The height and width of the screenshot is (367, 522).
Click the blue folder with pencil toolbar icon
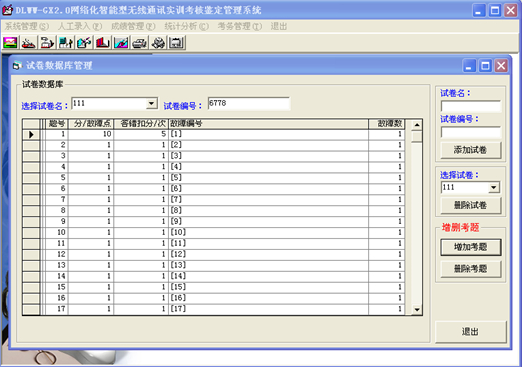pos(84,43)
